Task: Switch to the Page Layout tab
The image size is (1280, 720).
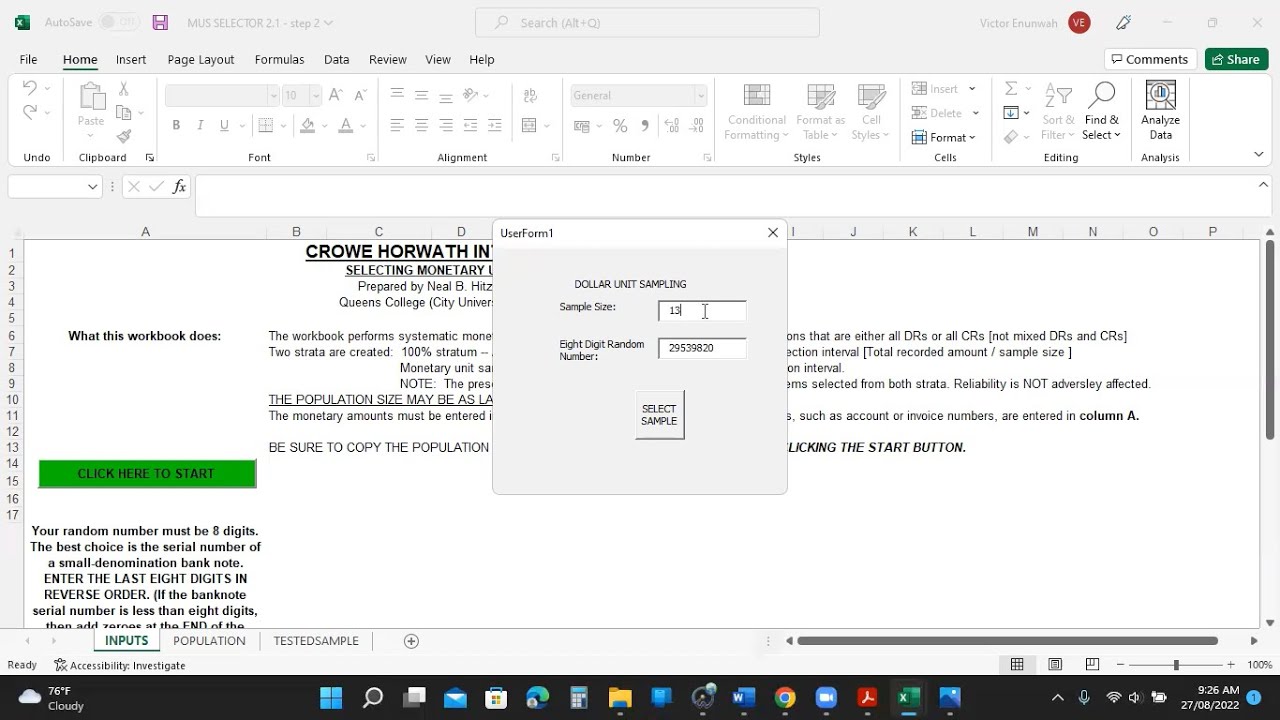Action: [x=201, y=59]
